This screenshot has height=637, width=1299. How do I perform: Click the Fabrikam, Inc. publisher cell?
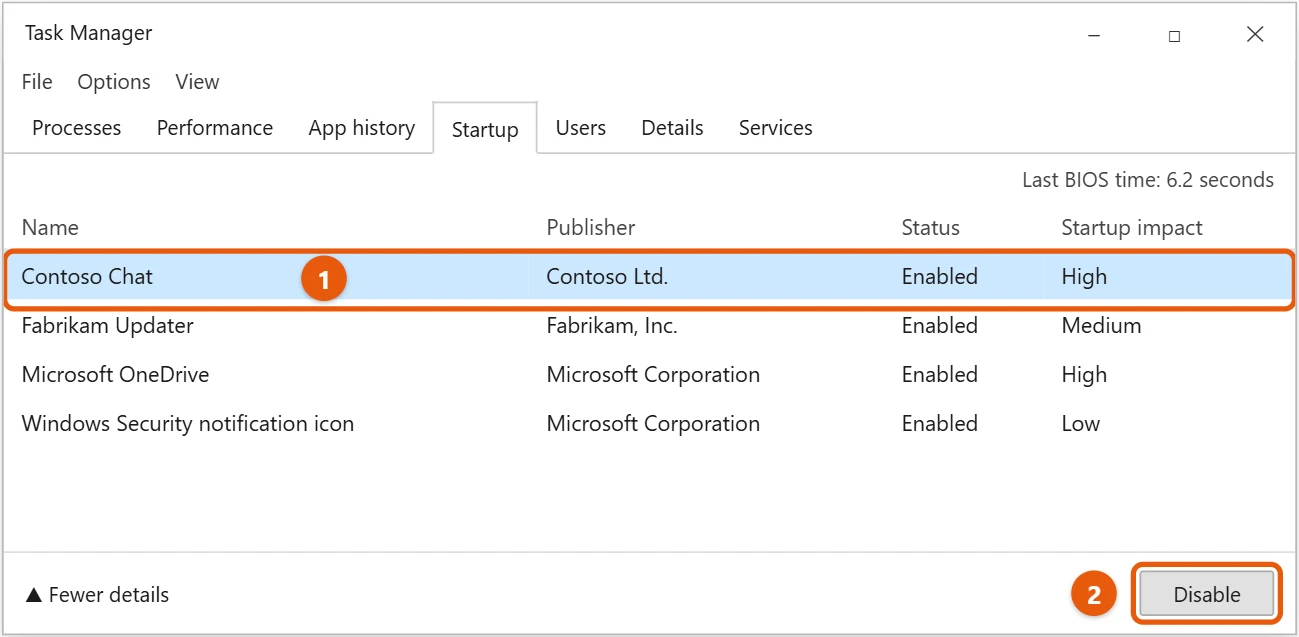pyautogui.click(x=612, y=326)
